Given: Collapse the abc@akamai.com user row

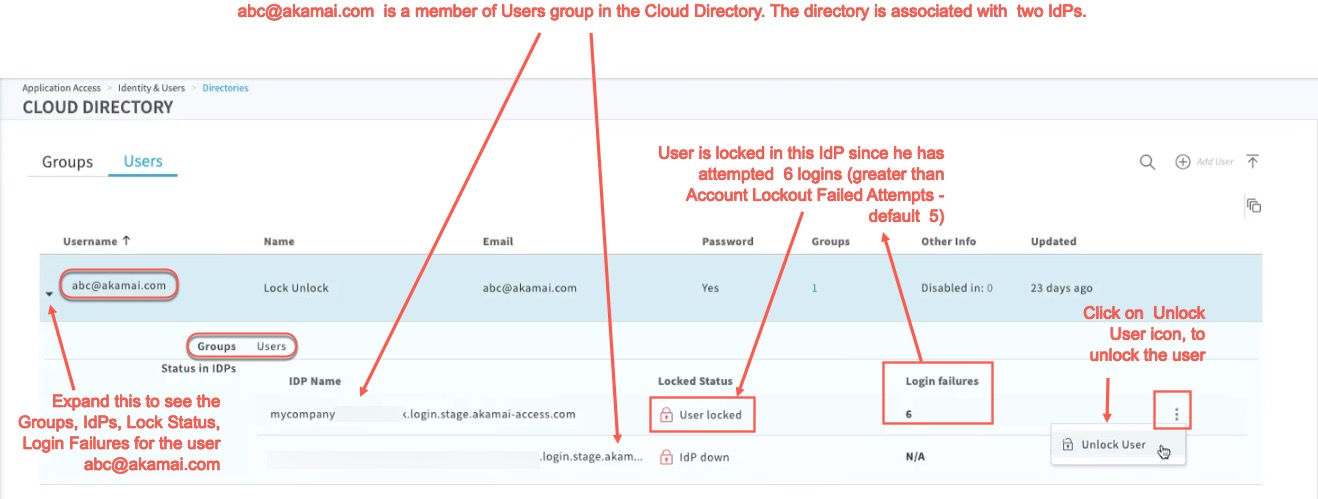Looking at the screenshot, I should [50, 293].
